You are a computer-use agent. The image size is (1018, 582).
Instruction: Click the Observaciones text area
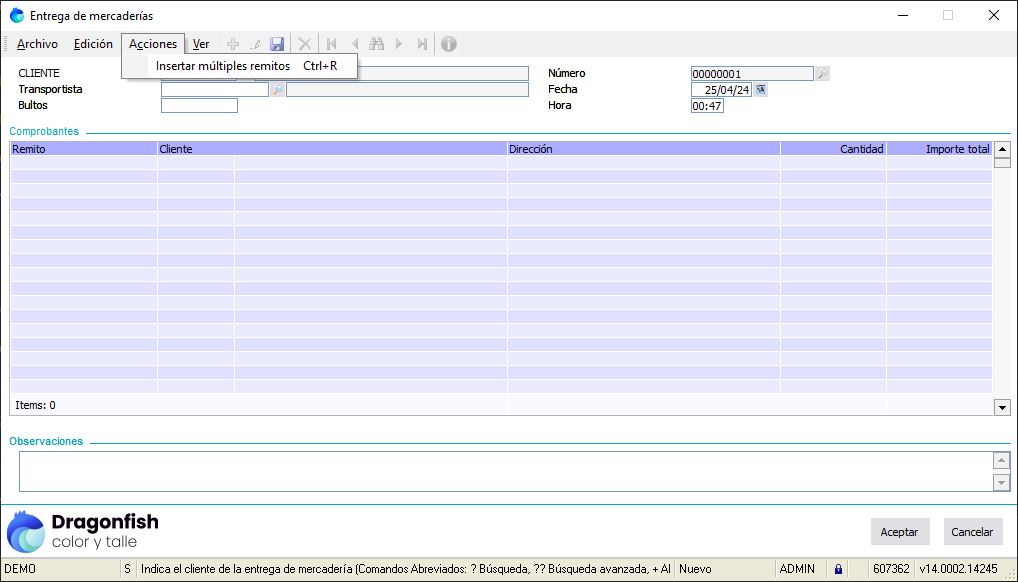pyautogui.click(x=506, y=472)
